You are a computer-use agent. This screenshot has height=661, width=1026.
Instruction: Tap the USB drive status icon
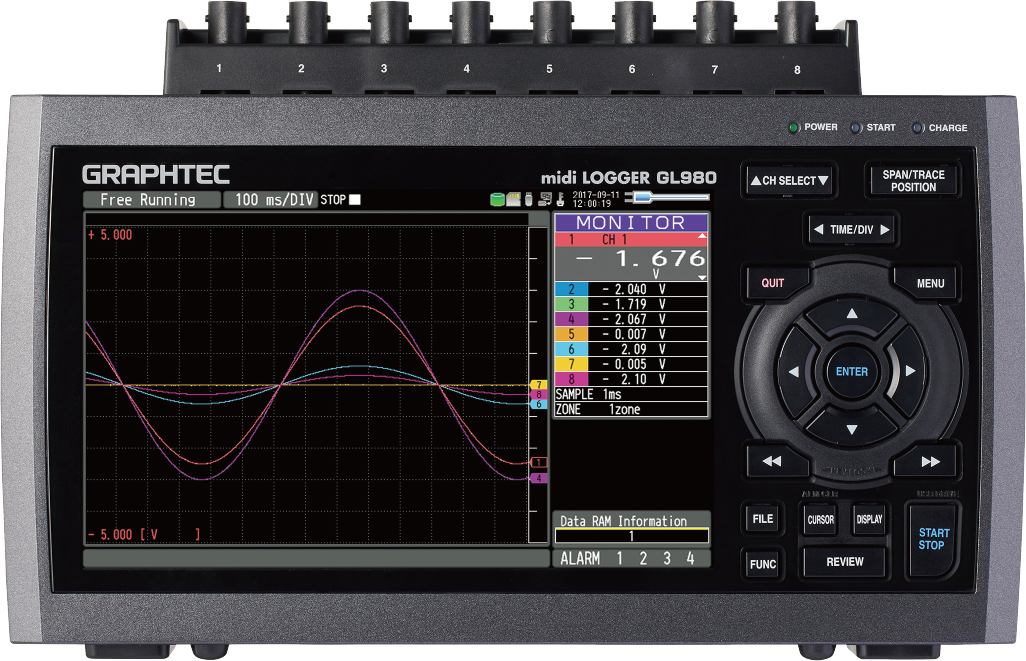click(x=528, y=199)
